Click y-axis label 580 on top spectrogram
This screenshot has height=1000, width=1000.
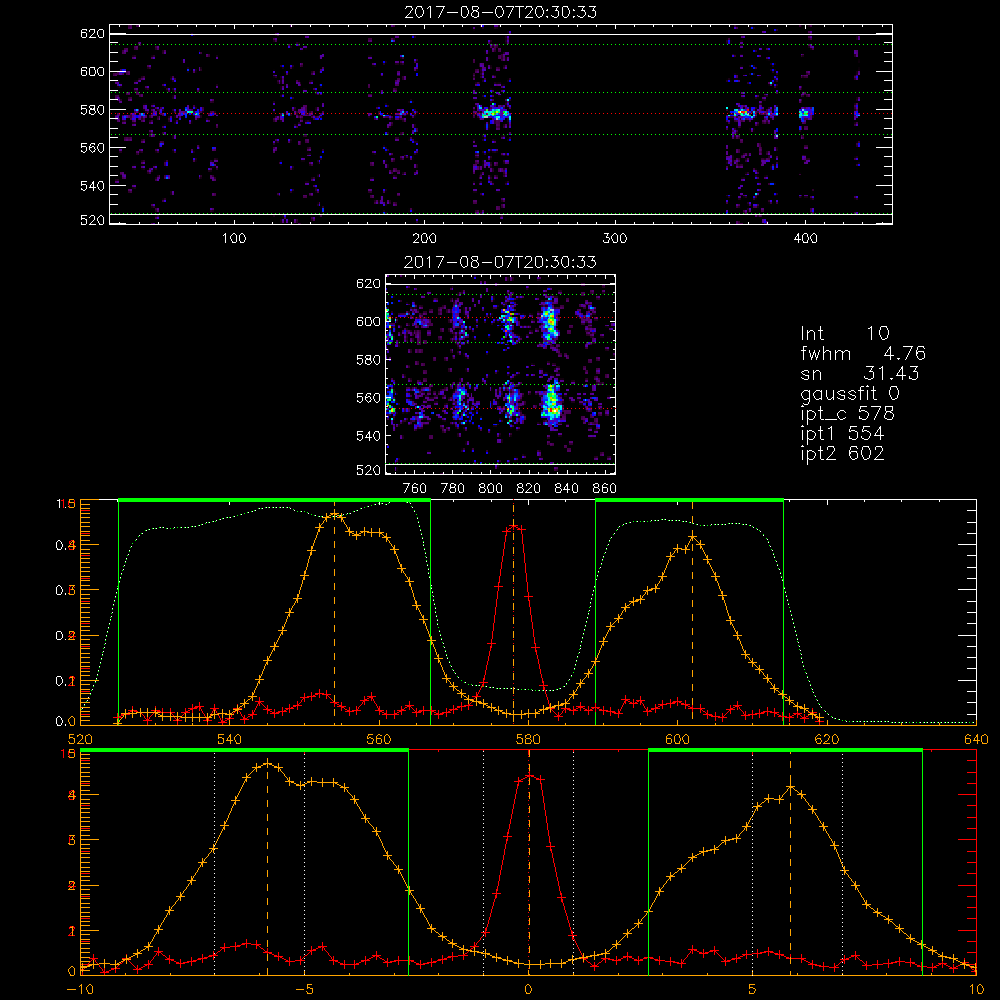[x=92, y=110]
